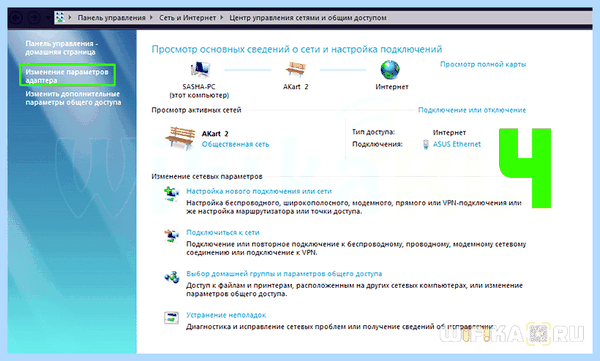The height and width of the screenshot is (361, 600).
Task: Click the Тип доступа: label
Action: click(373, 132)
